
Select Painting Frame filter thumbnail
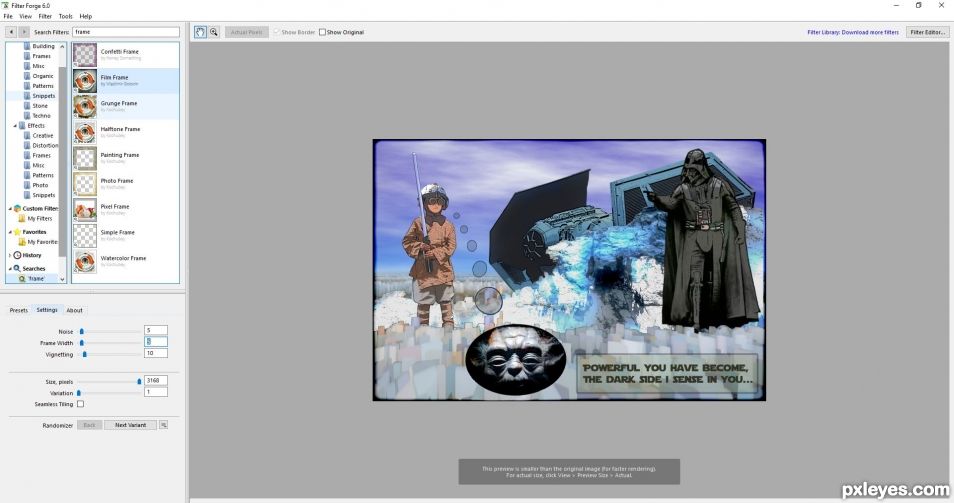pos(85,158)
